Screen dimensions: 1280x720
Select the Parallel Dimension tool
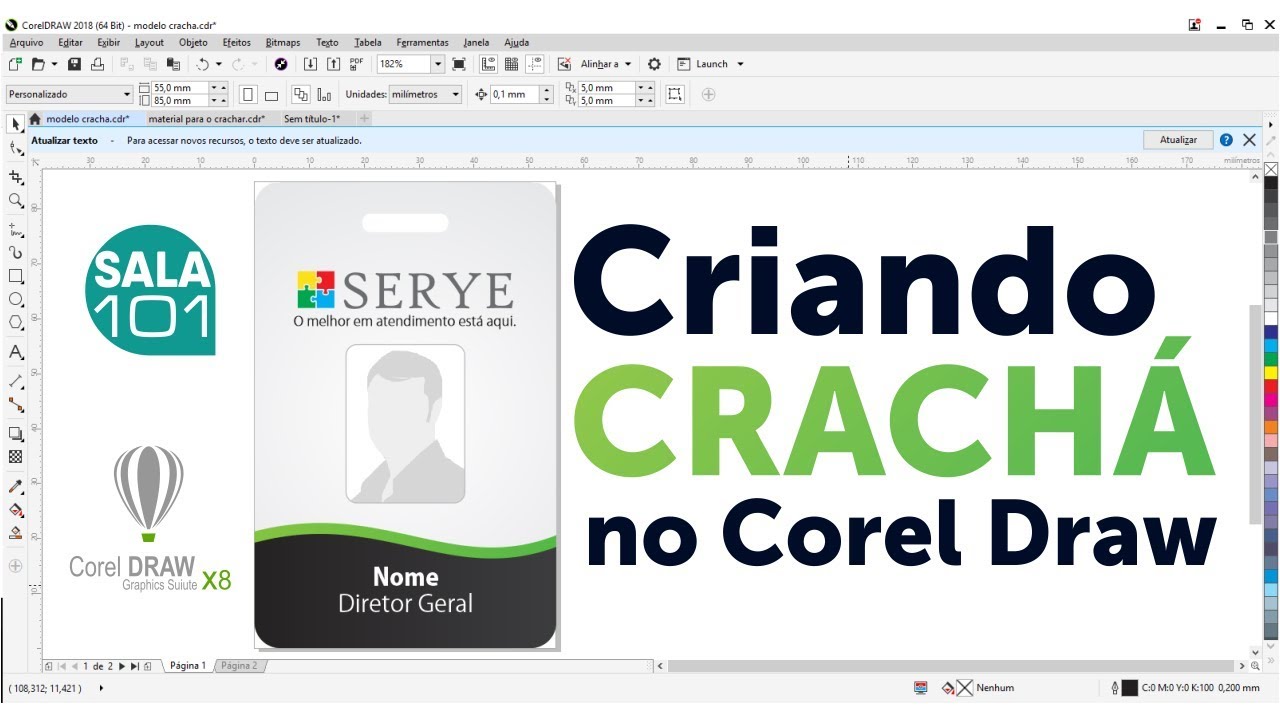coord(15,381)
